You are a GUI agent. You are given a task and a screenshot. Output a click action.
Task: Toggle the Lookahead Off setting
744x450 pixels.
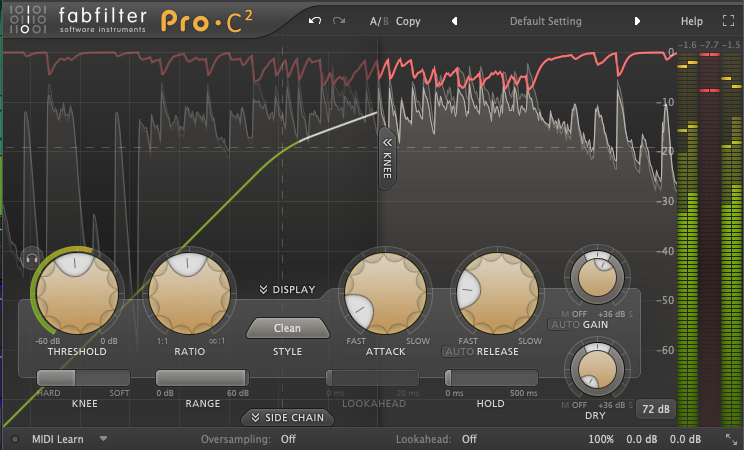[x=469, y=439]
